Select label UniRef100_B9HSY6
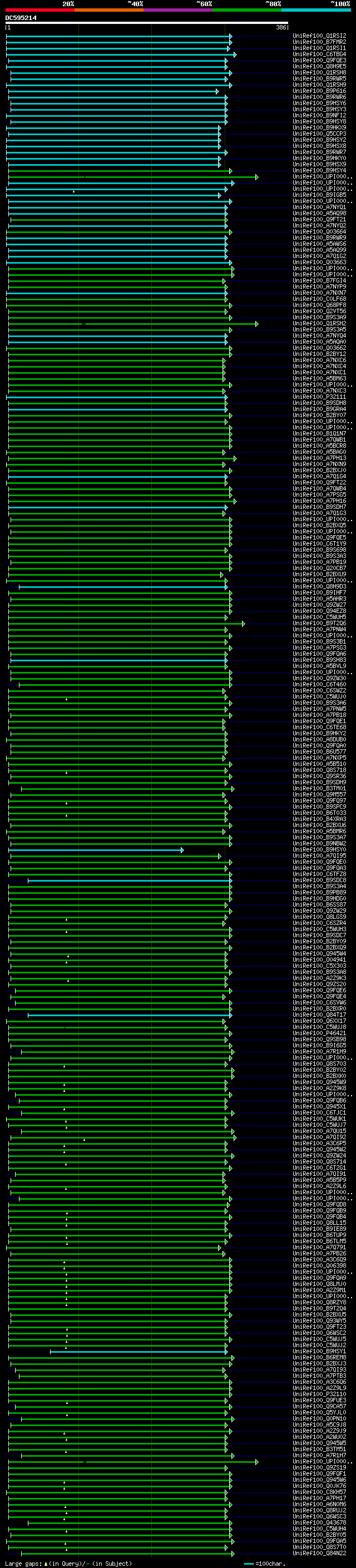This screenshot has width=356, height=1568. click(319, 103)
